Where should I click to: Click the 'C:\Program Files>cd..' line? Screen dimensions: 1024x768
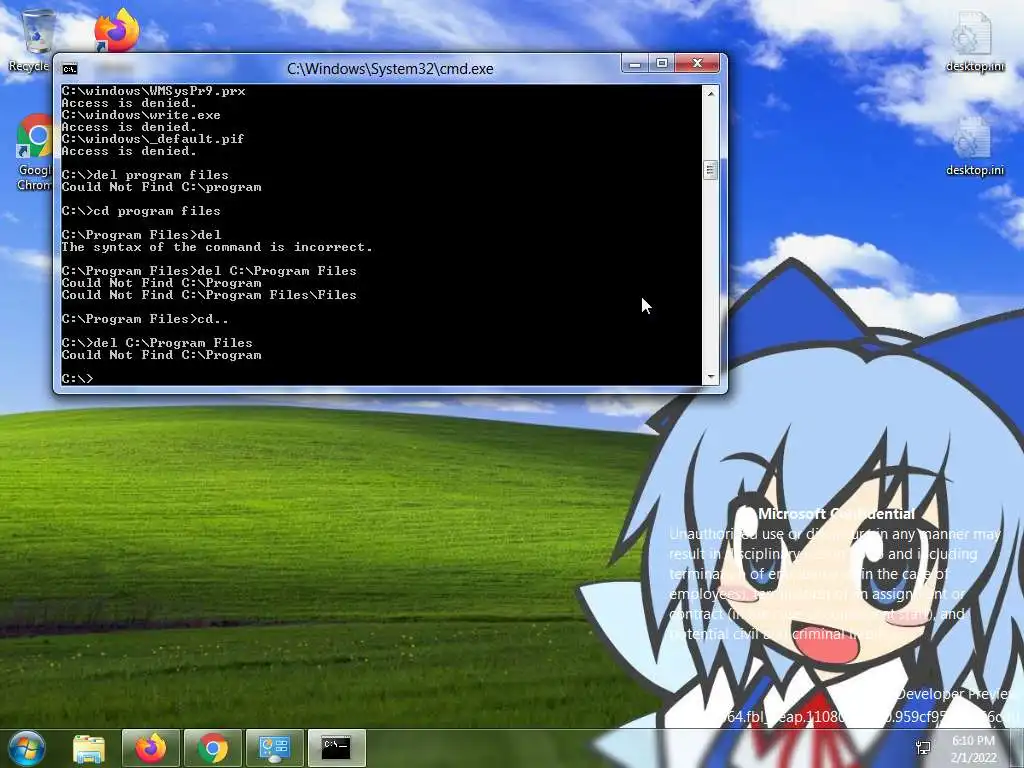tap(145, 319)
